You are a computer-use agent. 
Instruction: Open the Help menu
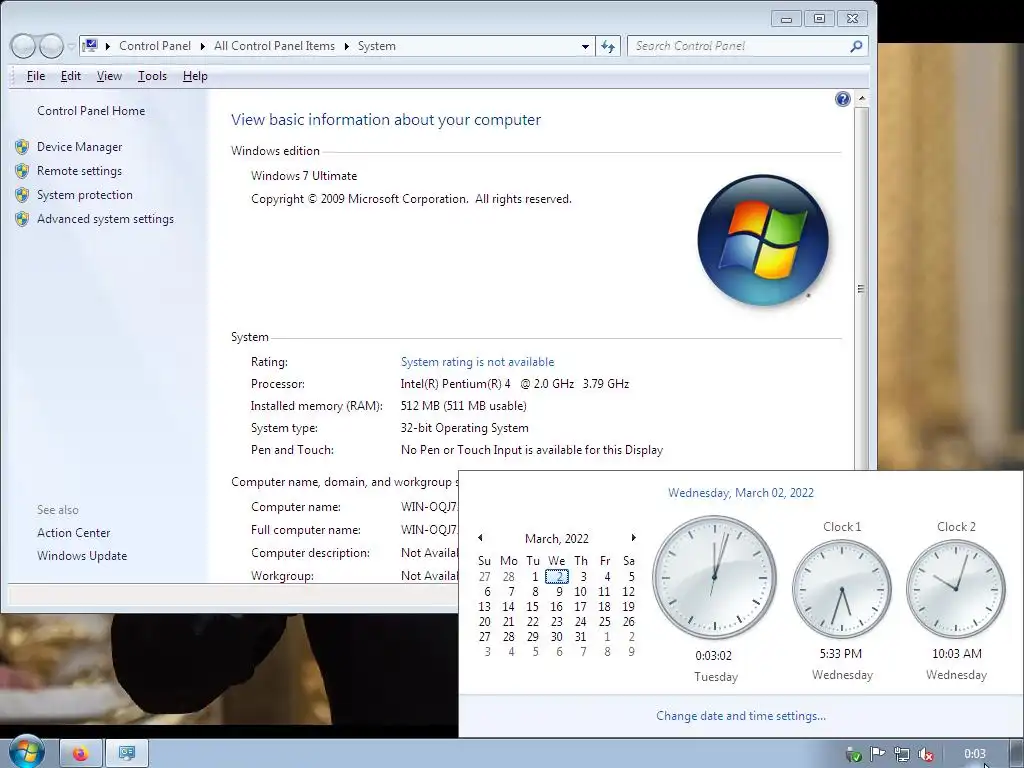pos(195,76)
